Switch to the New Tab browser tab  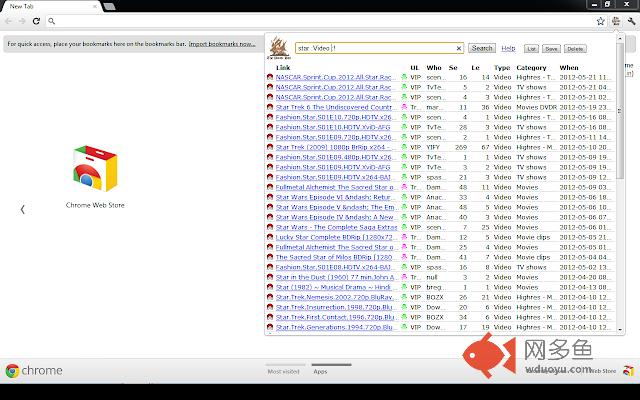coord(51,7)
